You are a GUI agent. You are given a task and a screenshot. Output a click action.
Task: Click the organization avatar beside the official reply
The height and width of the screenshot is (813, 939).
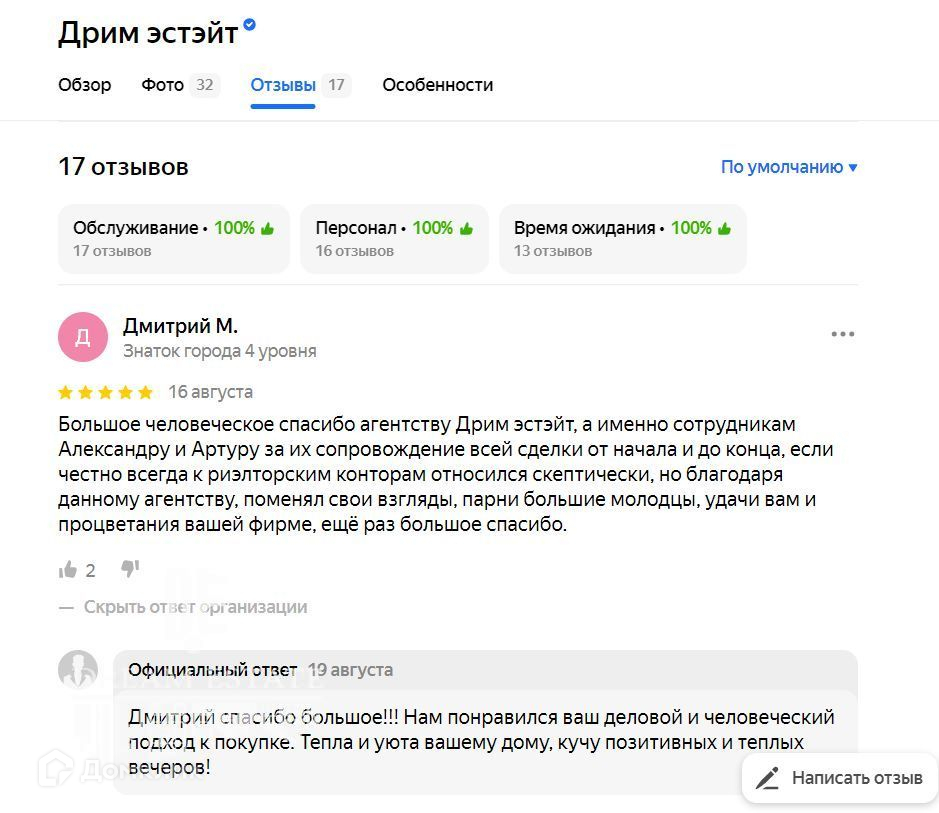tap(78, 670)
